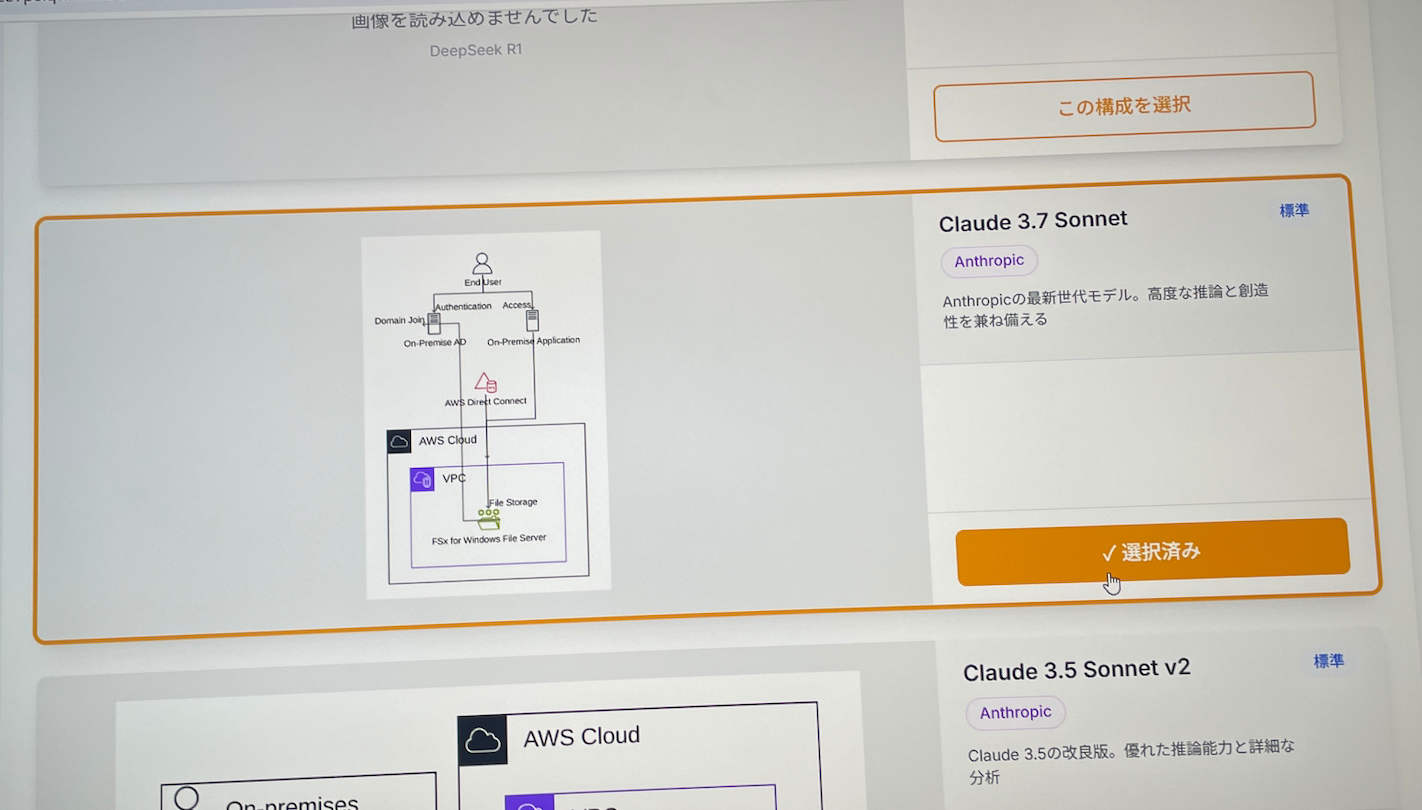Click the AWS Direct Connect label
The width and height of the screenshot is (1422, 810).
point(485,402)
